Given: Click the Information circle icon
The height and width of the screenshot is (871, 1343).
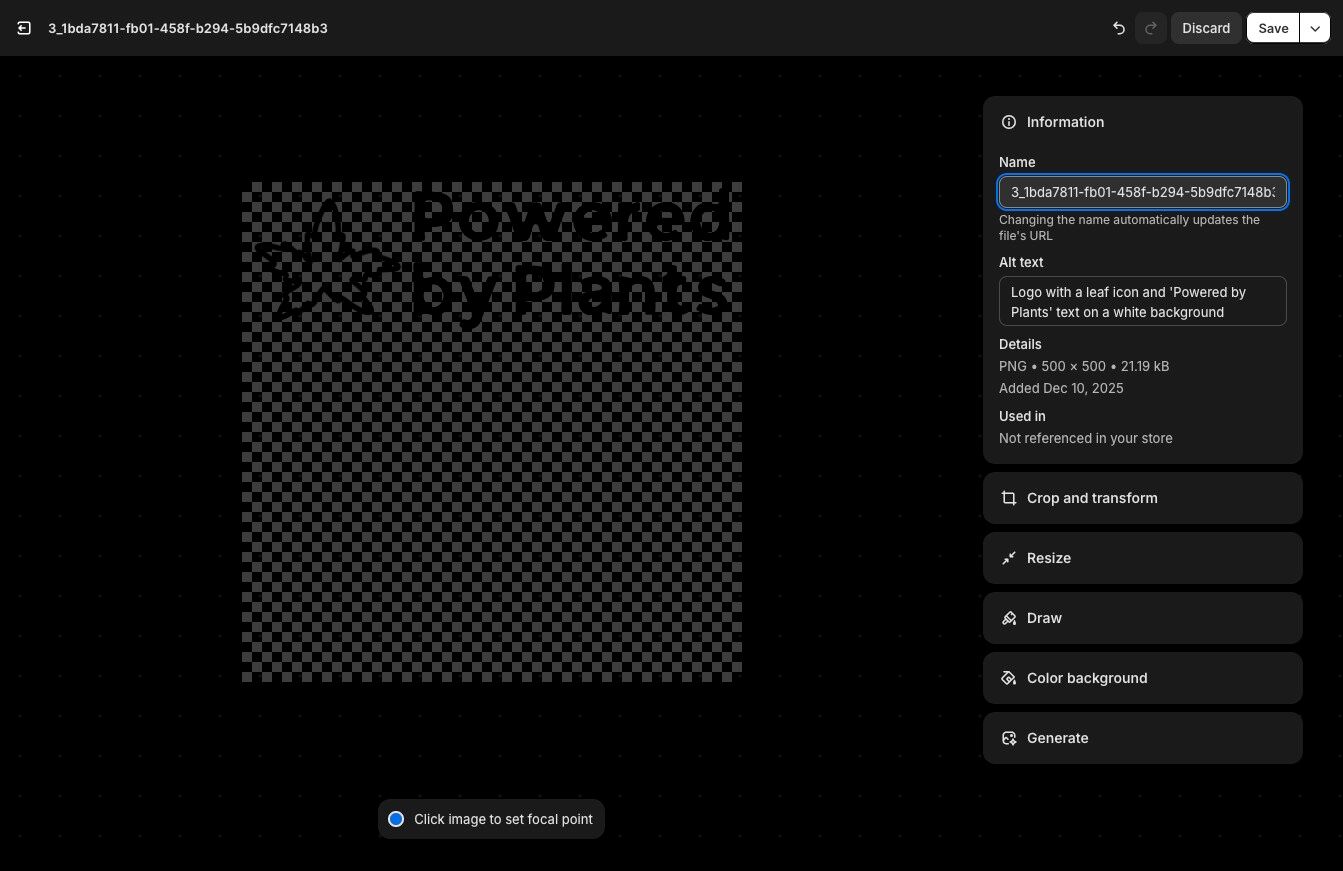Looking at the screenshot, I should pos(1008,122).
